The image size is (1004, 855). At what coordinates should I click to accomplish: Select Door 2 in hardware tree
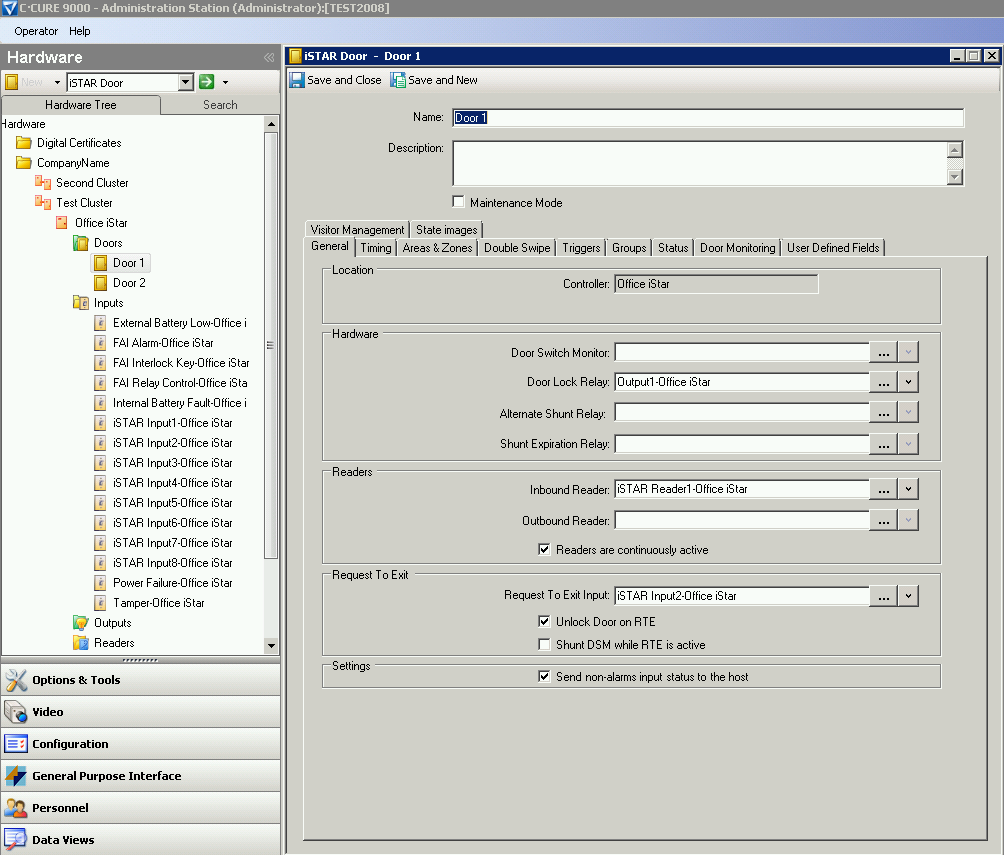pyautogui.click(x=129, y=283)
